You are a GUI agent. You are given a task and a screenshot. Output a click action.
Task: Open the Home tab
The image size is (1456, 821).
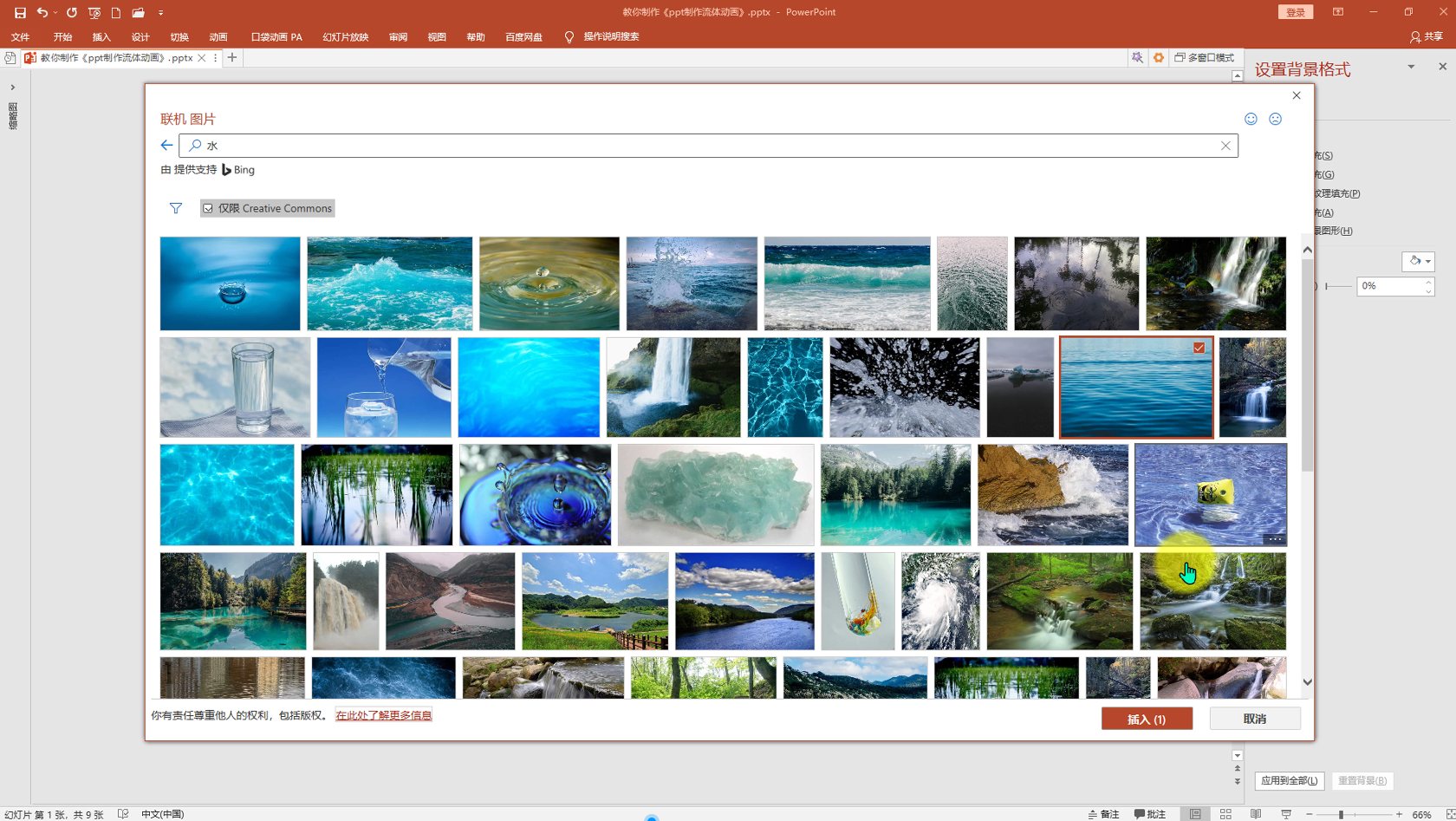(x=62, y=37)
